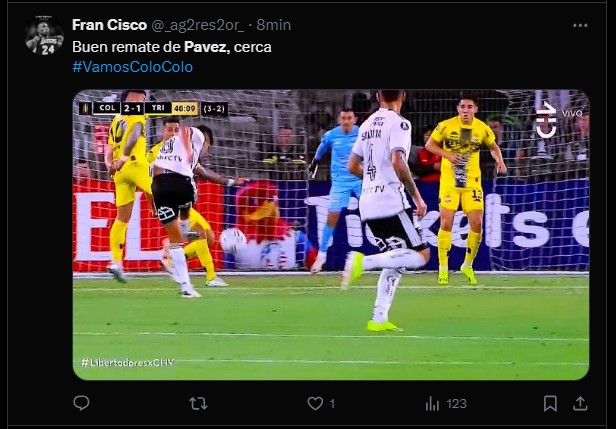The width and height of the screenshot is (616, 429).
Task: Click the #LibertadoresxCHV watermark in video
Action: (127, 362)
